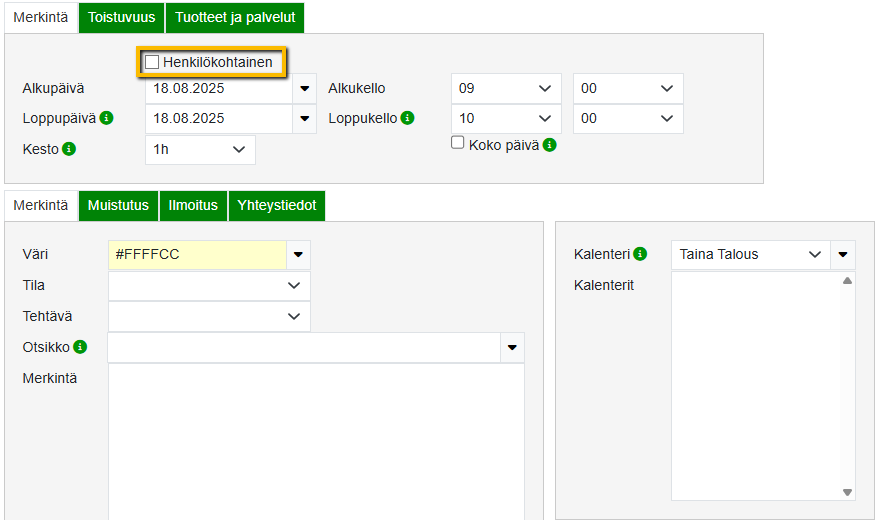Image resolution: width=876 pixels, height=520 pixels.
Task: Check the Koko päivä checkbox
Action: point(458,143)
